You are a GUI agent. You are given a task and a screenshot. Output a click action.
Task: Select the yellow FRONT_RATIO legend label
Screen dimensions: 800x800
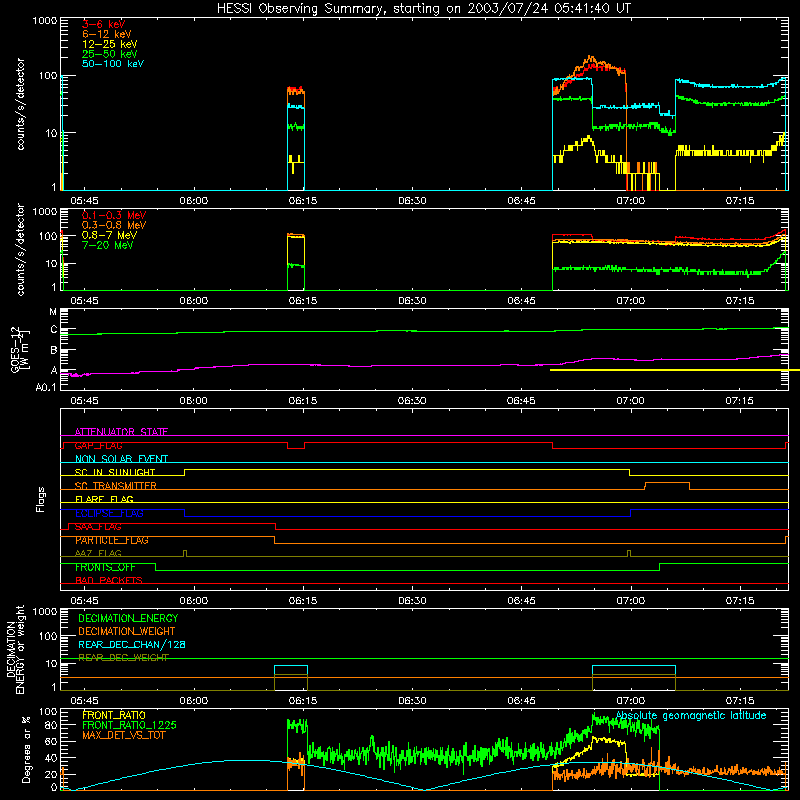(x=114, y=715)
